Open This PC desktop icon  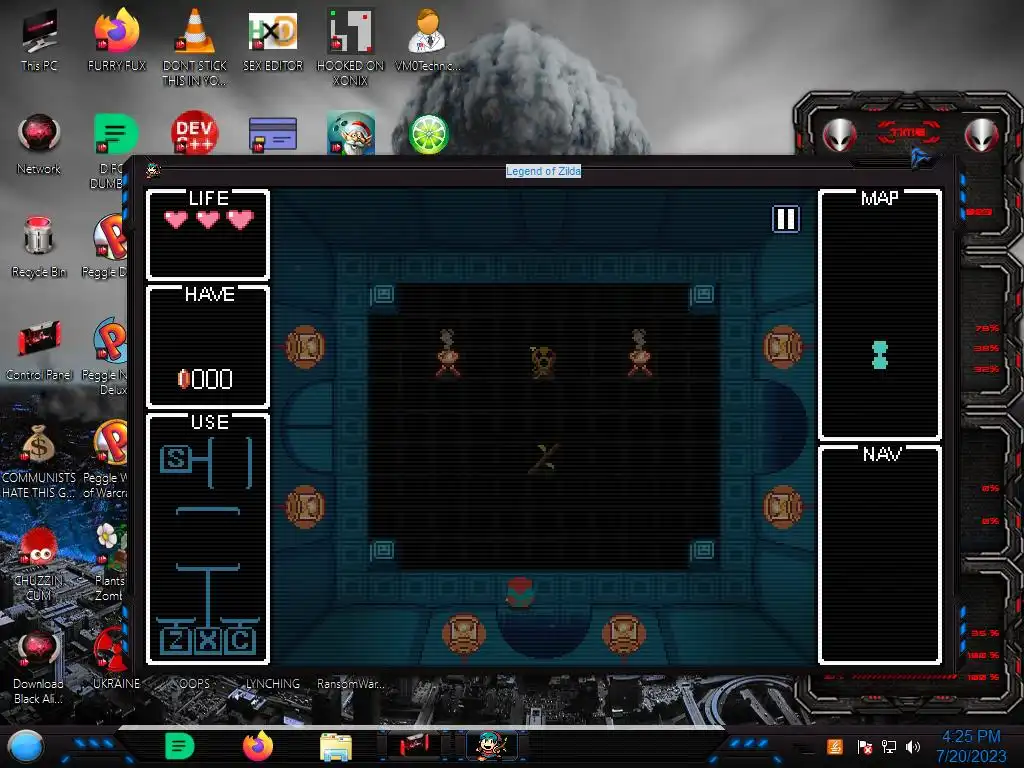39,40
